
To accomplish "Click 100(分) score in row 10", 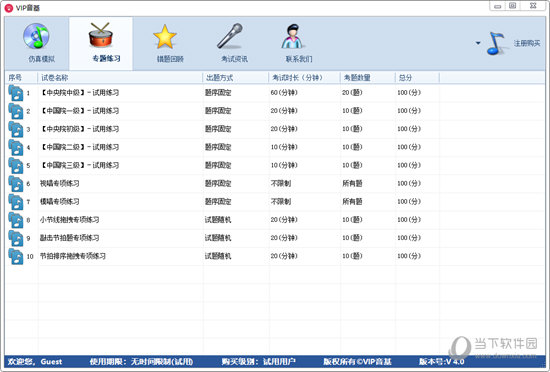I will 409,256.
